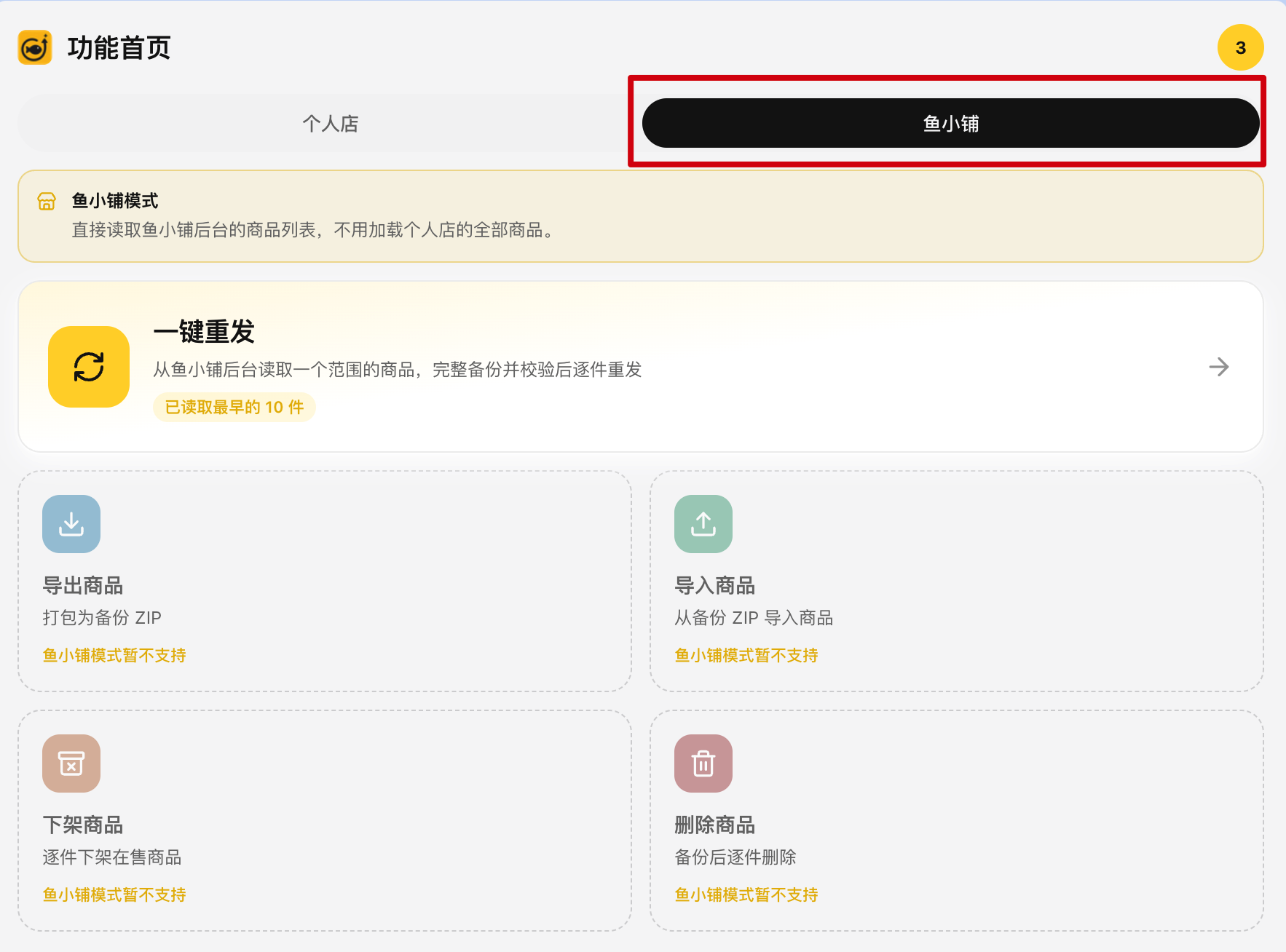Click the 鱼小铺模式 banner heading

(x=115, y=201)
